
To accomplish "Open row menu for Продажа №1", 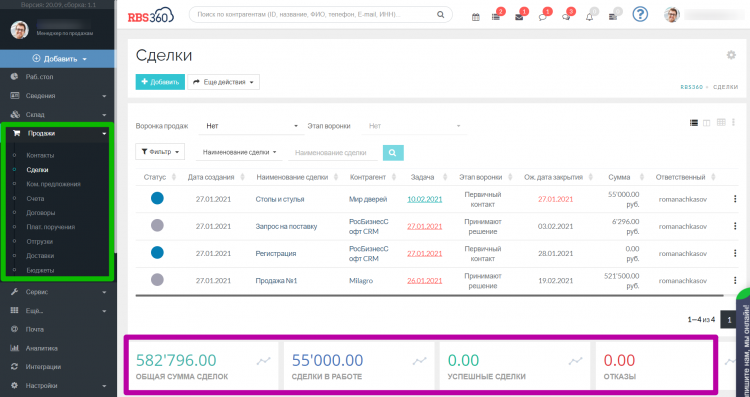I will 735,280.
